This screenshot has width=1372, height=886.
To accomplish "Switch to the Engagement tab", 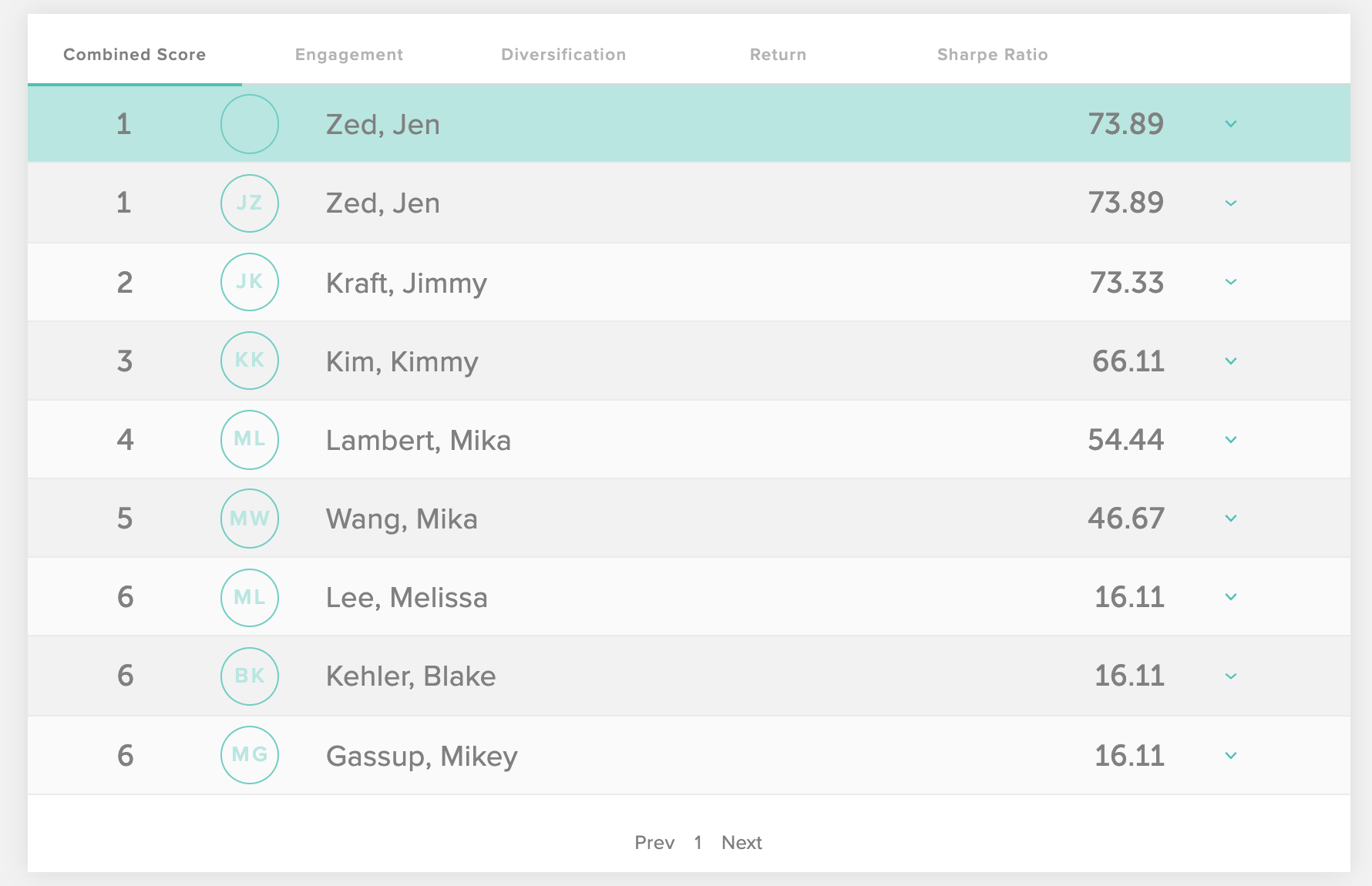I will pos(349,55).
